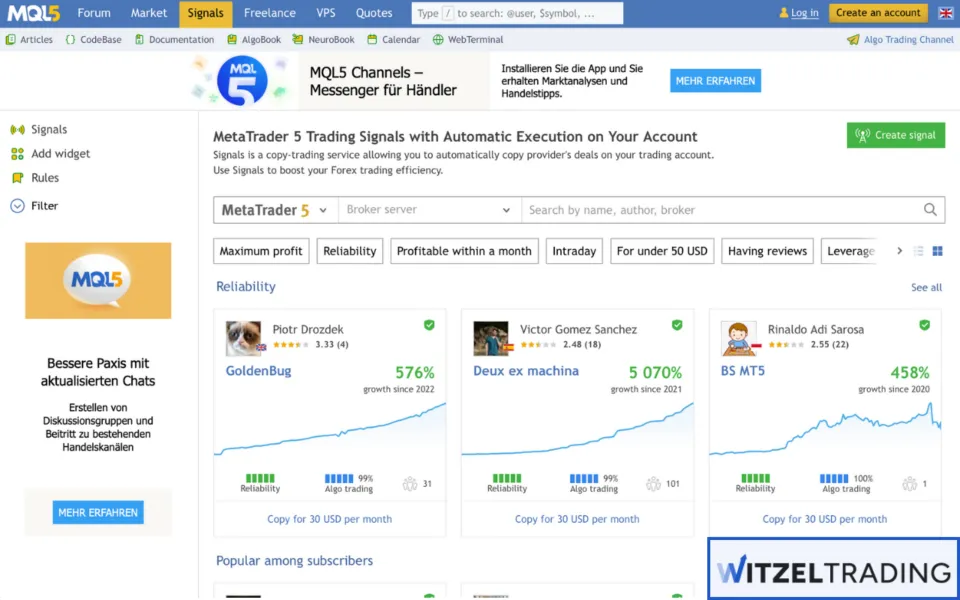
Task: Show more filters with the right chevron
Action: 899,251
